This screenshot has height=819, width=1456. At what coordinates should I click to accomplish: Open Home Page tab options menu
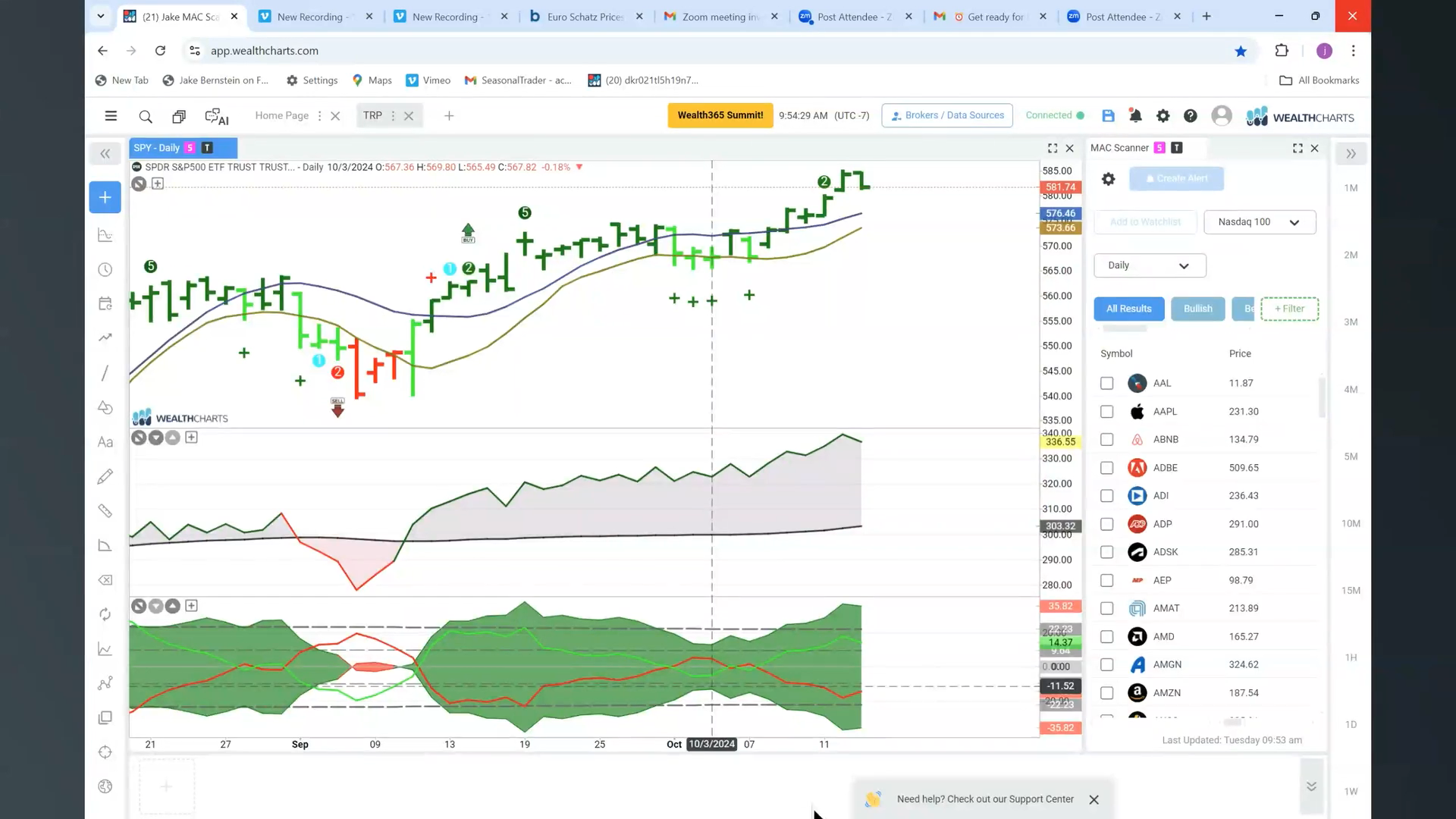[x=319, y=116]
